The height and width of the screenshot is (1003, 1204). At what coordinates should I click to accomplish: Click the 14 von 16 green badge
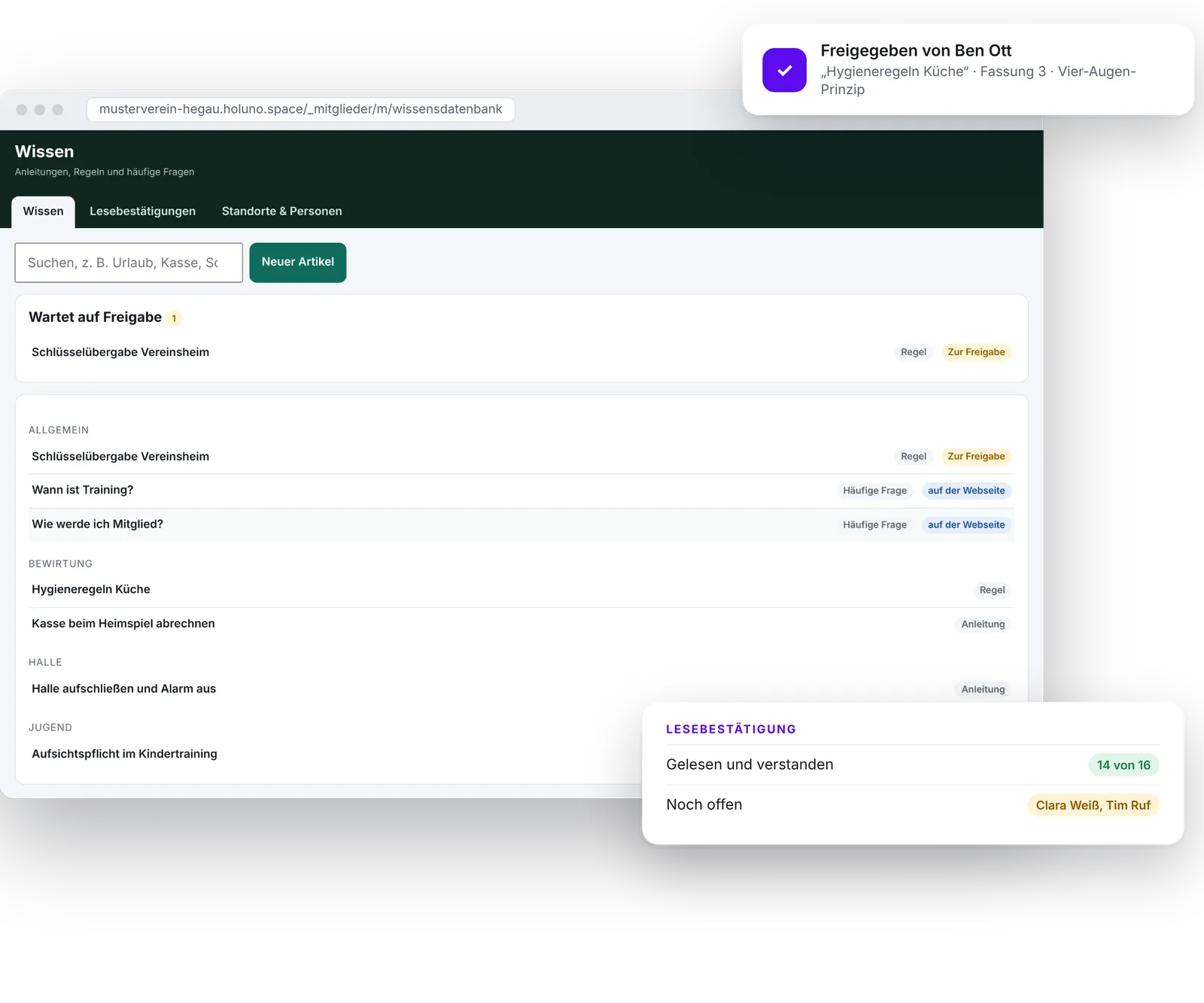tap(1123, 765)
